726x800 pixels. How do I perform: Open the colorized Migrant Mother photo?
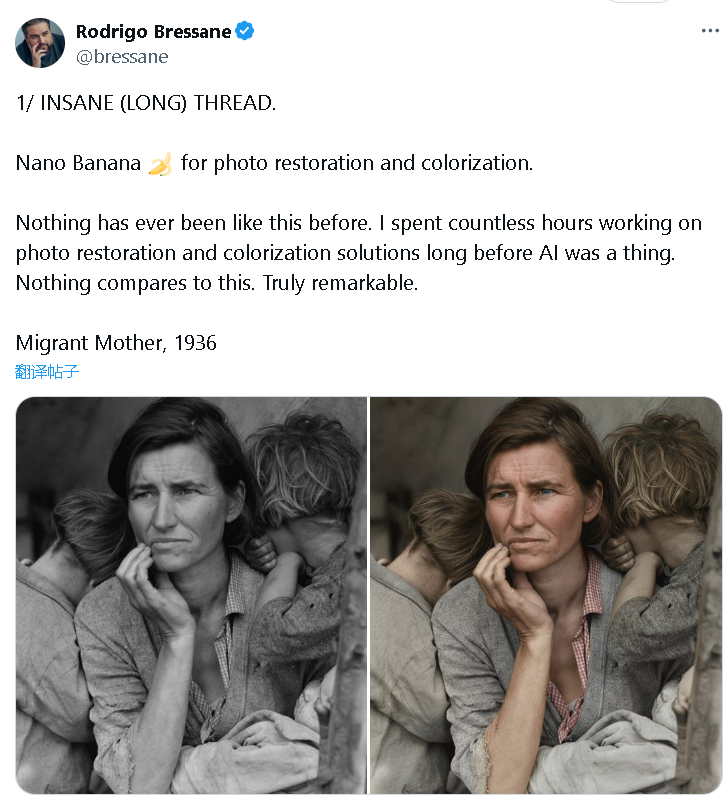pyautogui.click(x=546, y=595)
